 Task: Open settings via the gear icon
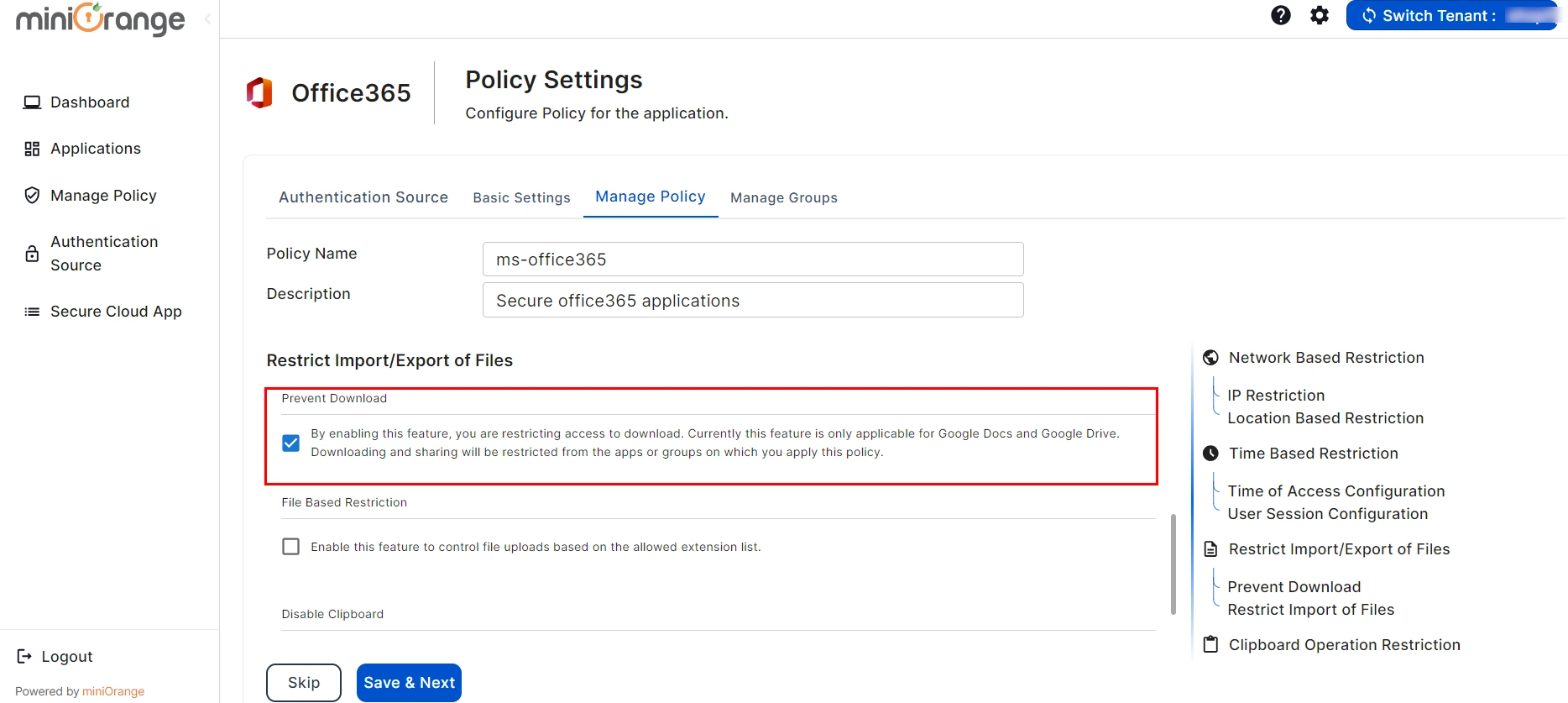pyautogui.click(x=1320, y=15)
